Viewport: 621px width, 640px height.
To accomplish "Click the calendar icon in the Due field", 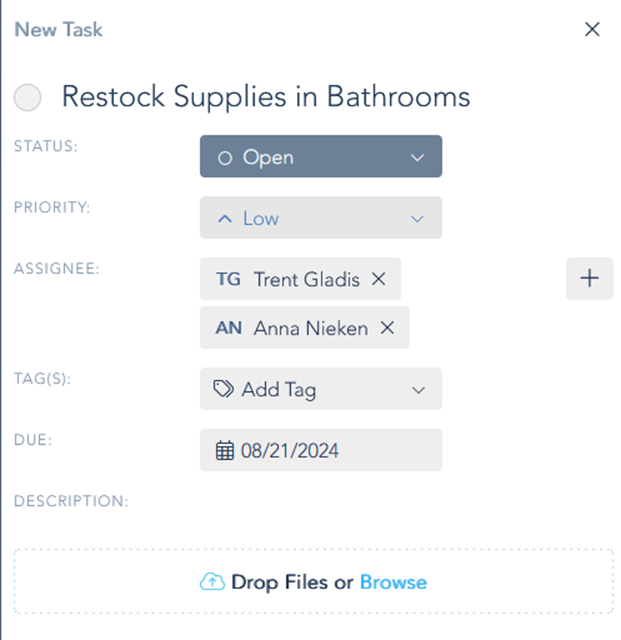I will [225, 450].
